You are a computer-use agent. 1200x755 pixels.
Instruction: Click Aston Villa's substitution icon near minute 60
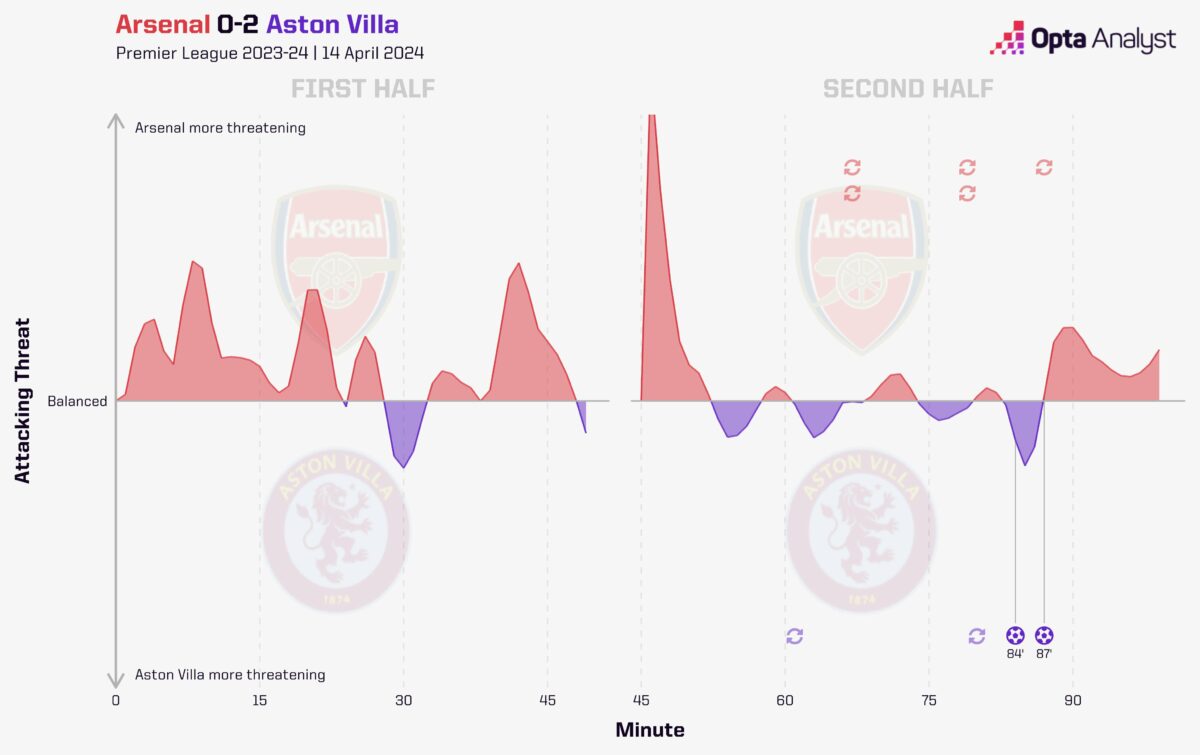(x=795, y=636)
